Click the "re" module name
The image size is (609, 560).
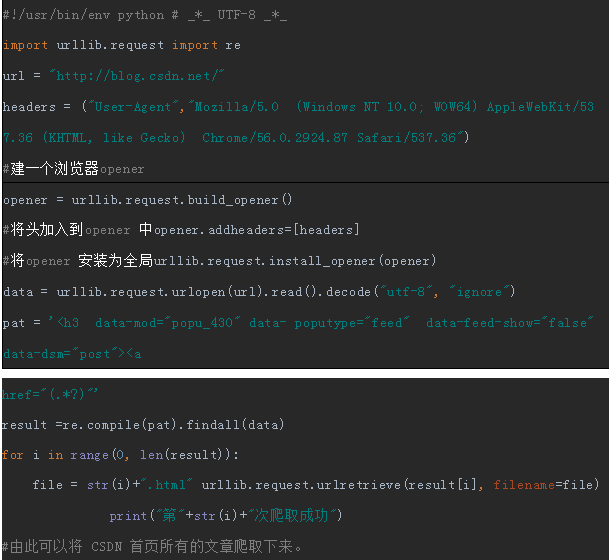pos(233,45)
